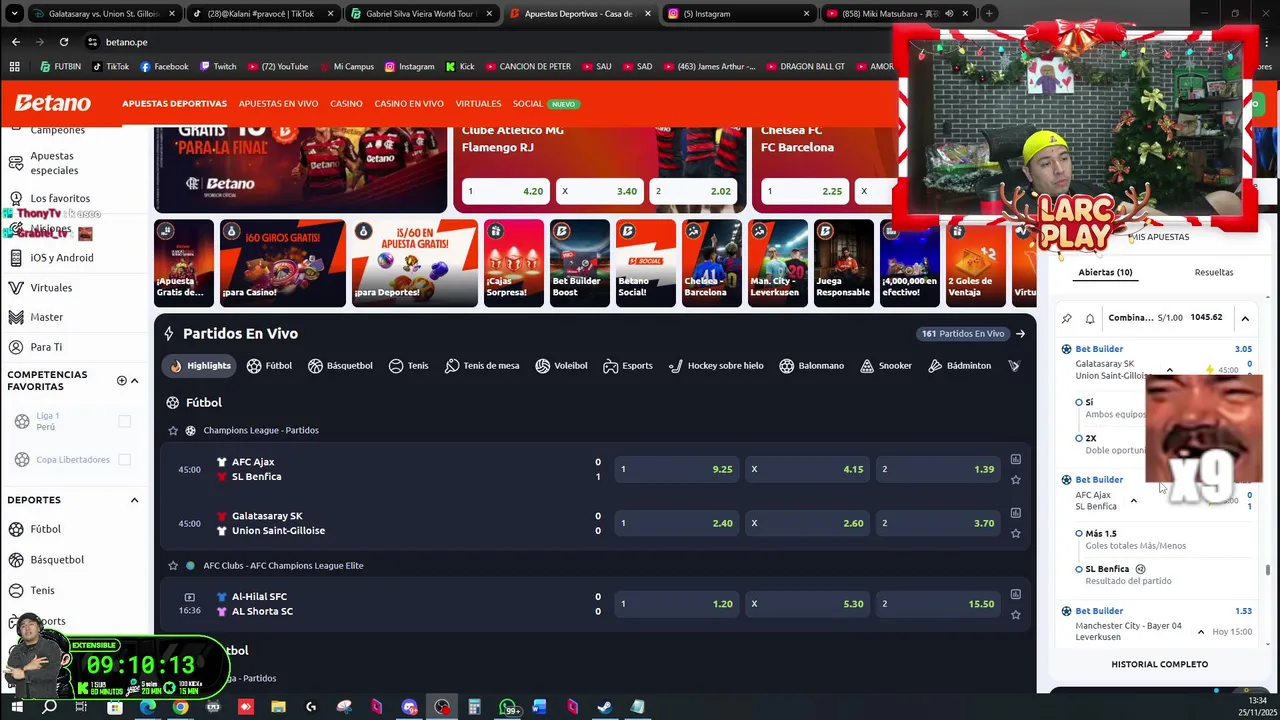Open Apuestas Deportivas menu
Screen dimensions: 1280x720
point(174,104)
